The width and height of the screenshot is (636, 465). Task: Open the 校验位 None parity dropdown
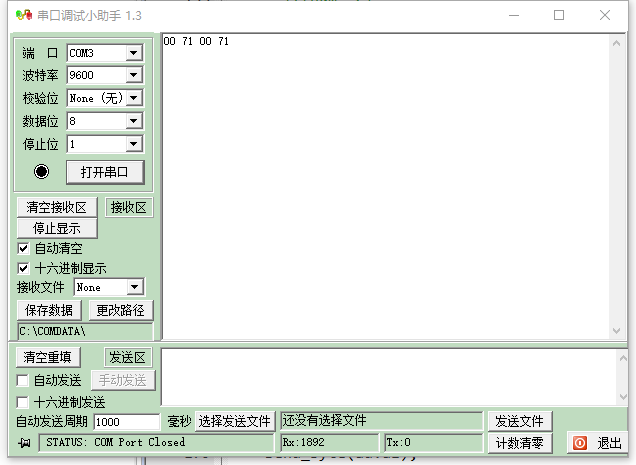point(134,98)
